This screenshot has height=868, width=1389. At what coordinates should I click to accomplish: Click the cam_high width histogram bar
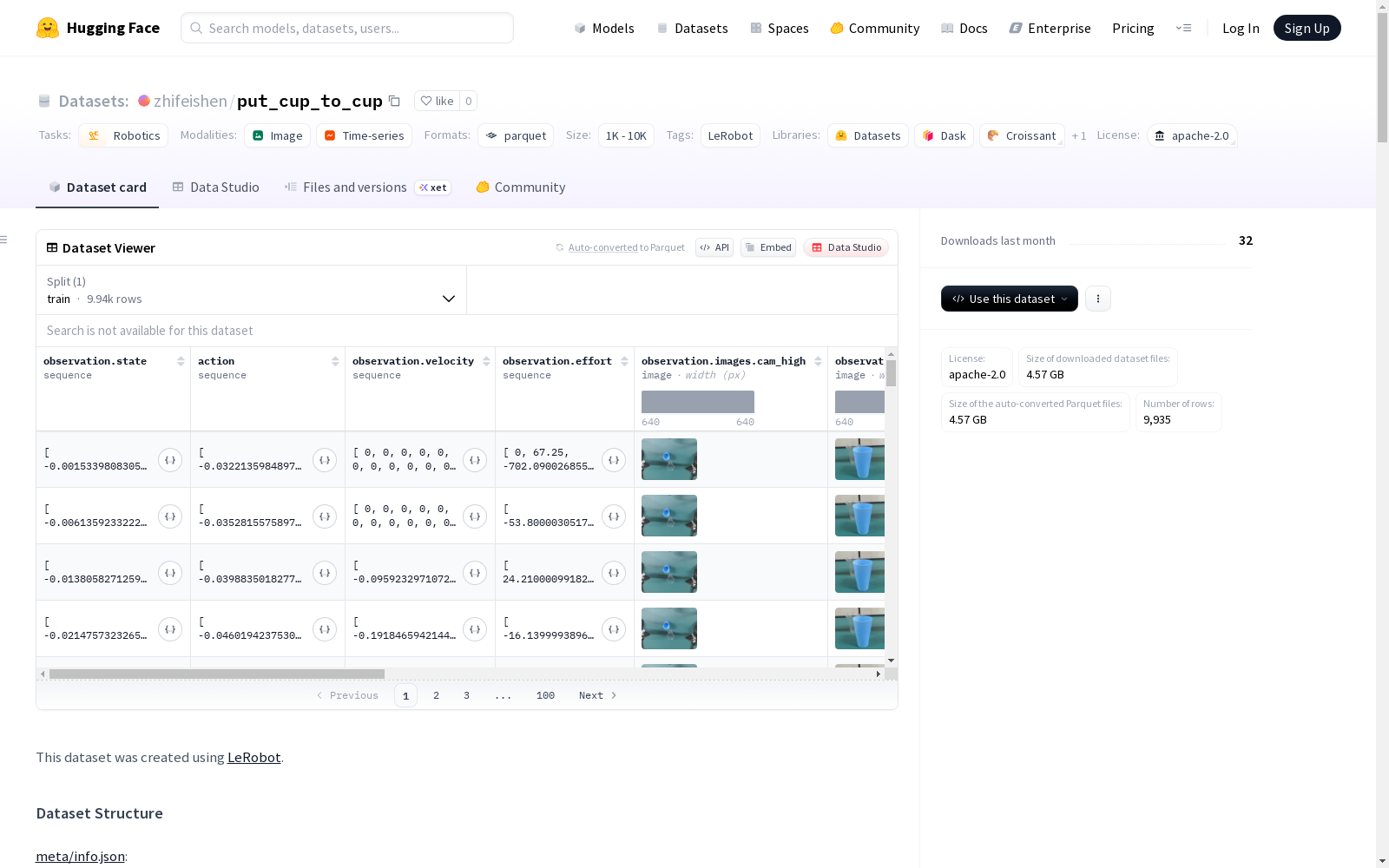698,402
